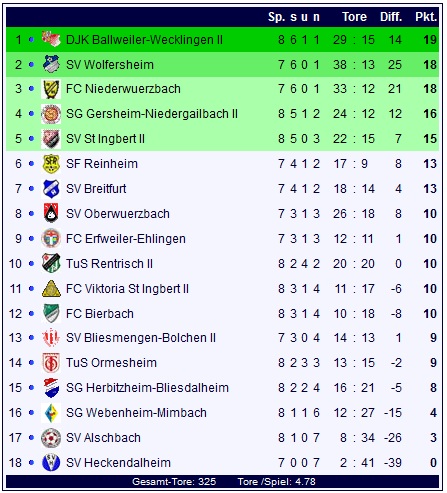Open the SV Oberwuerzbach team name

[x=118, y=214]
